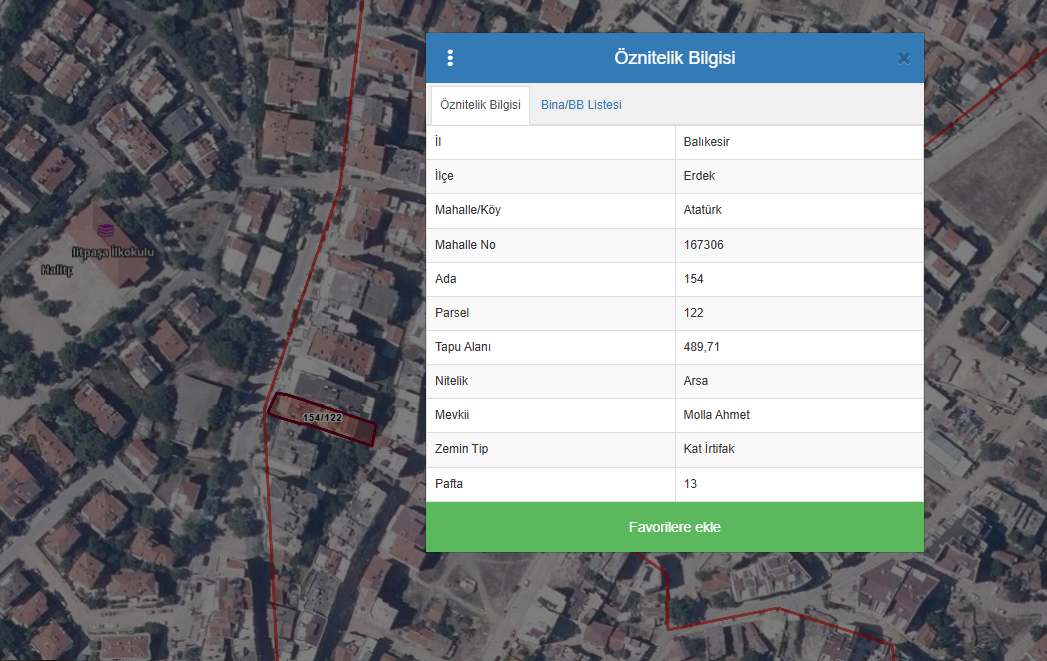The image size is (1047, 661).
Task: Click the Zemin Tip value Kat İrtifak
Action: pos(709,449)
